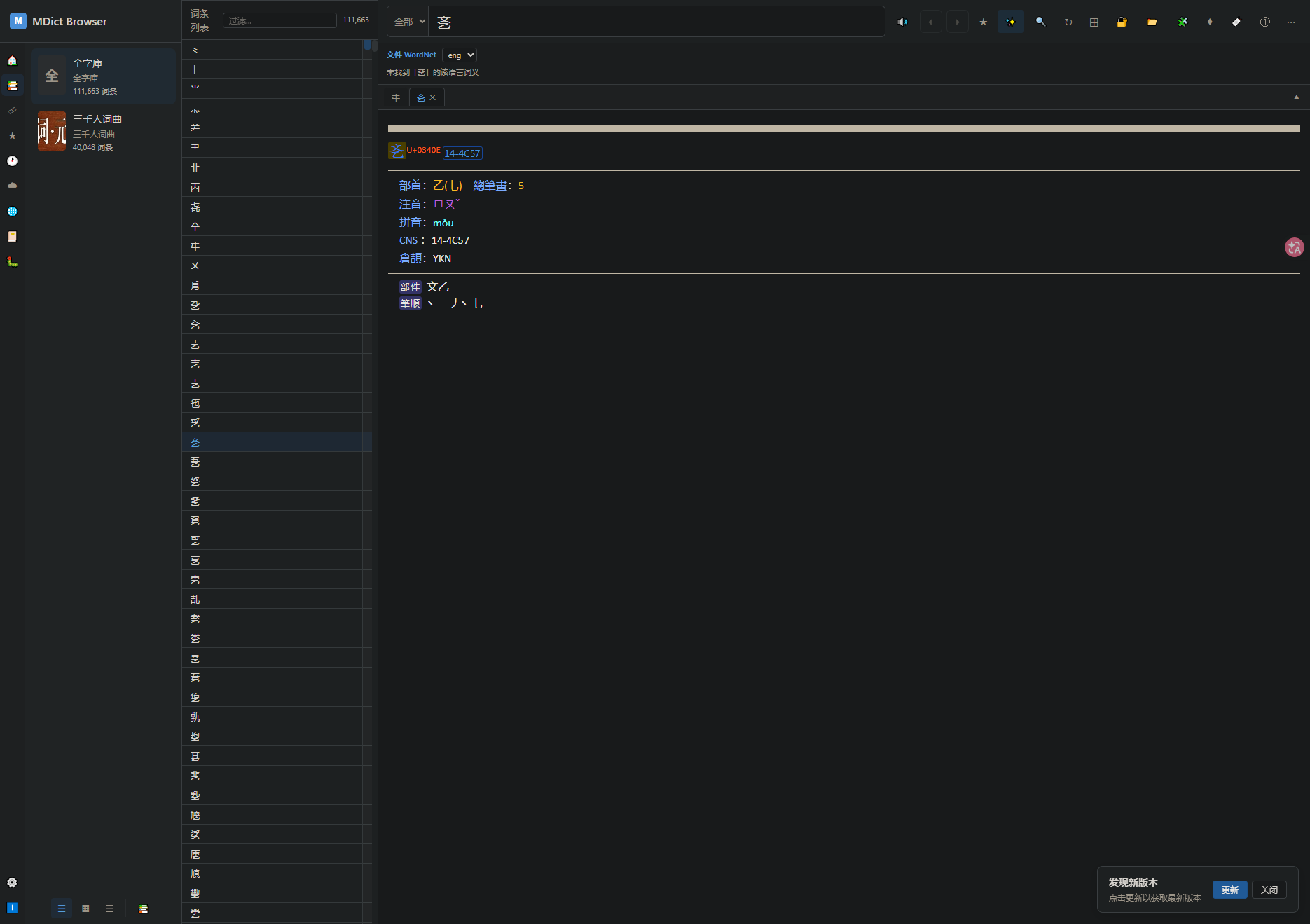Switch to grid view at bottom
Screen dimensions: 1310x924
pos(85,909)
